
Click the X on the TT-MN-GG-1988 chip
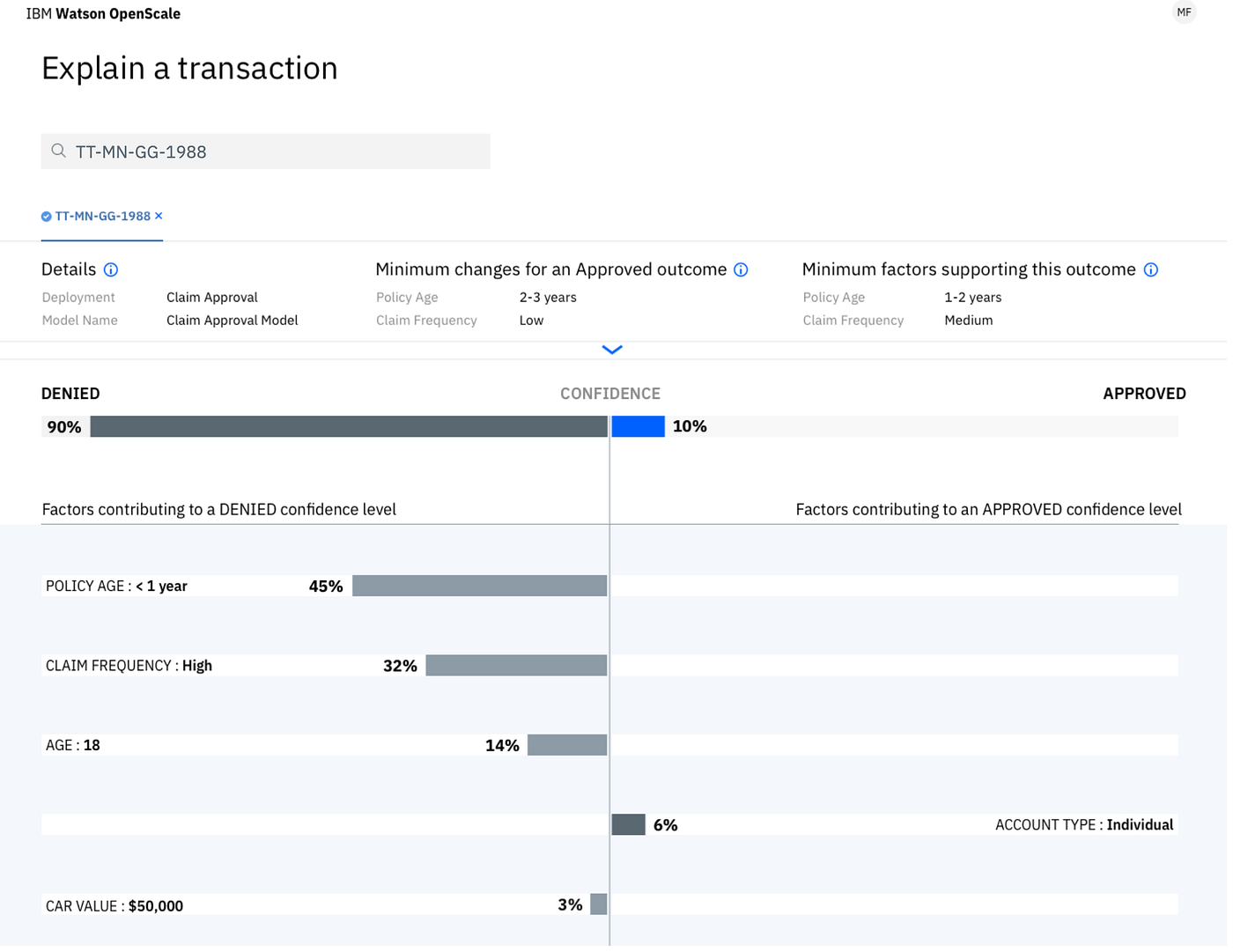[159, 216]
